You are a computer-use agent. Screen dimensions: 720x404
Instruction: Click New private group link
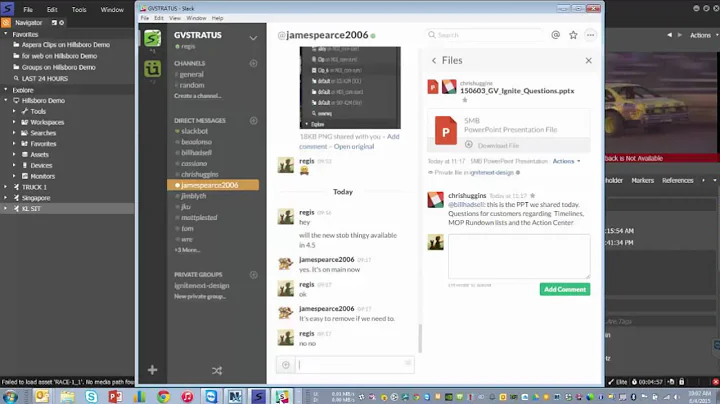tap(200, 297)
